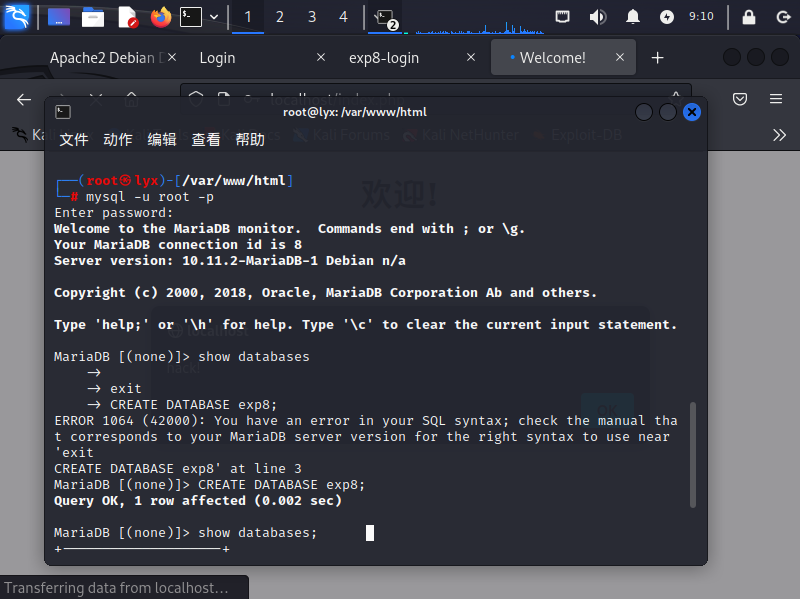Minimize the terminal window
This screenshot has height=599, width=800.
coord(644,112)
